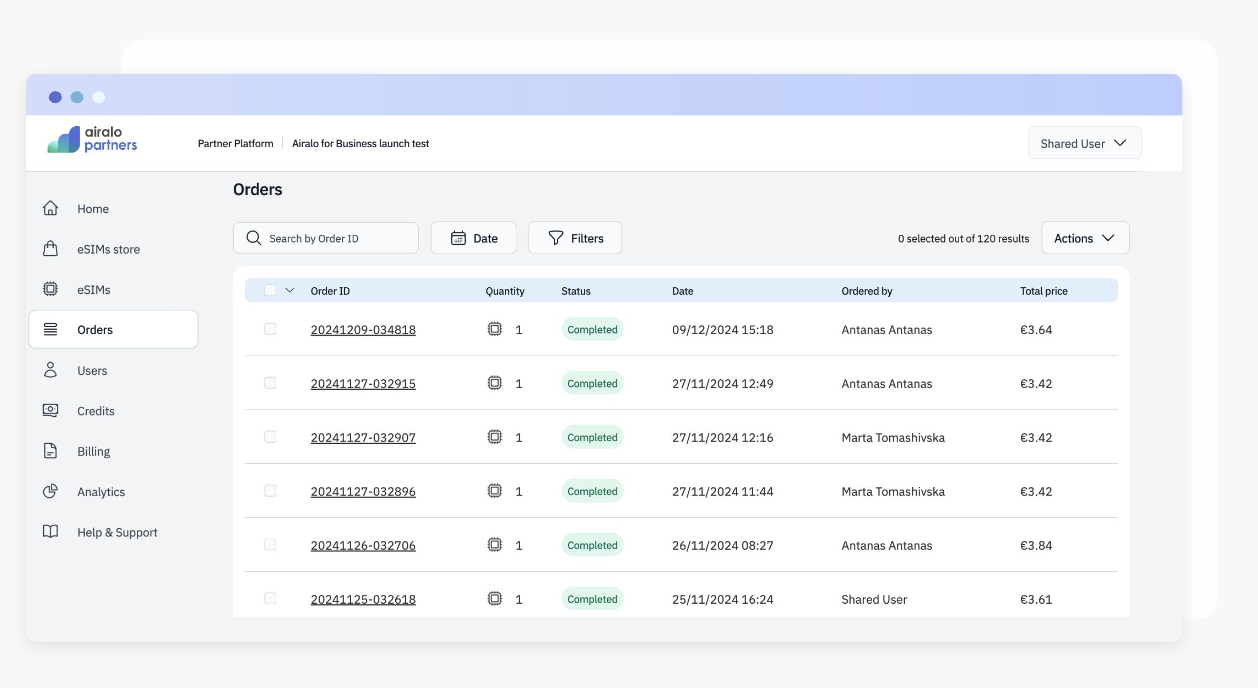Select the Orders item in sidebar

pos(113,329)
